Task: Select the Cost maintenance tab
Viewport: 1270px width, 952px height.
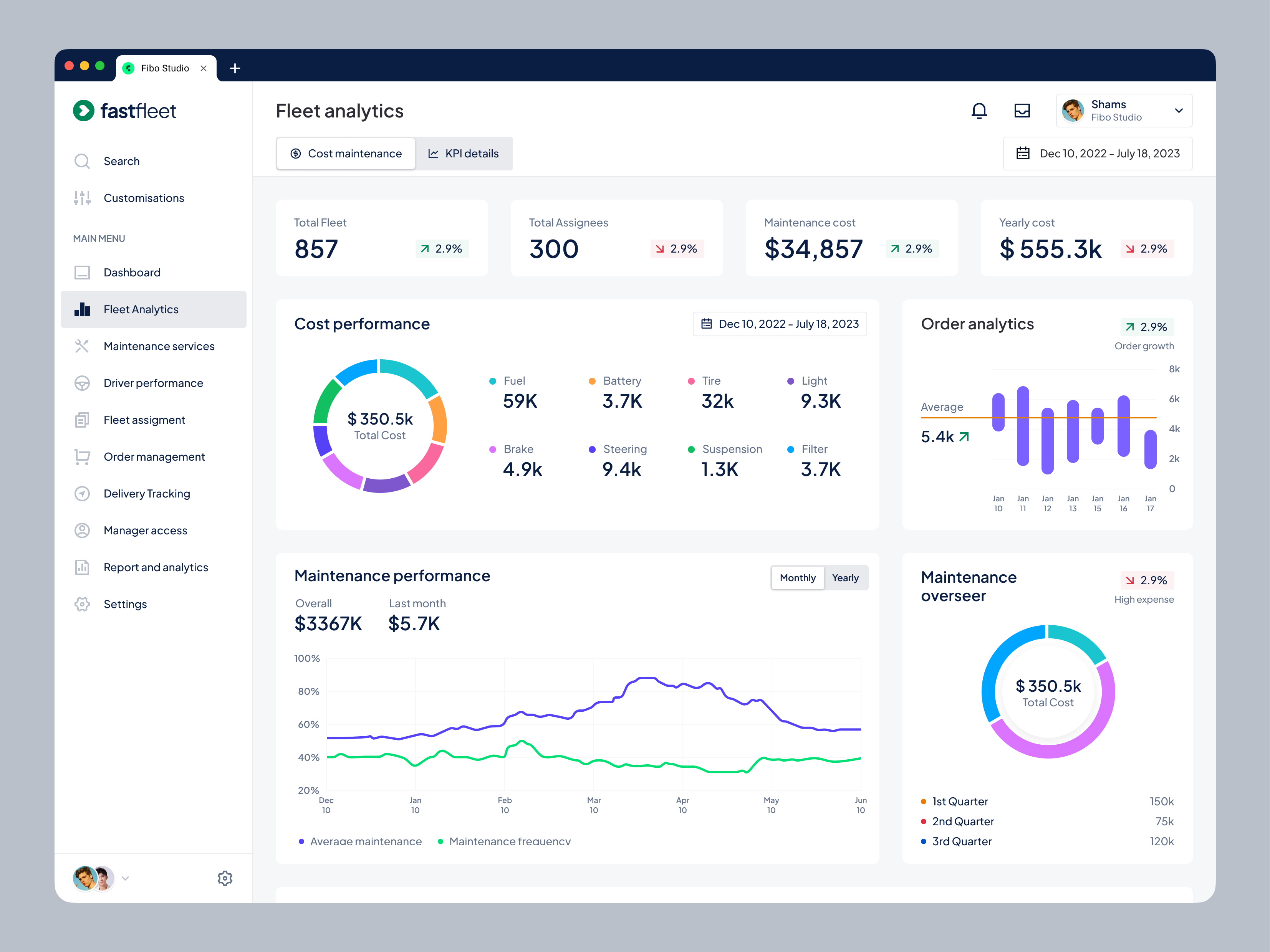Action: pos(346,154)
